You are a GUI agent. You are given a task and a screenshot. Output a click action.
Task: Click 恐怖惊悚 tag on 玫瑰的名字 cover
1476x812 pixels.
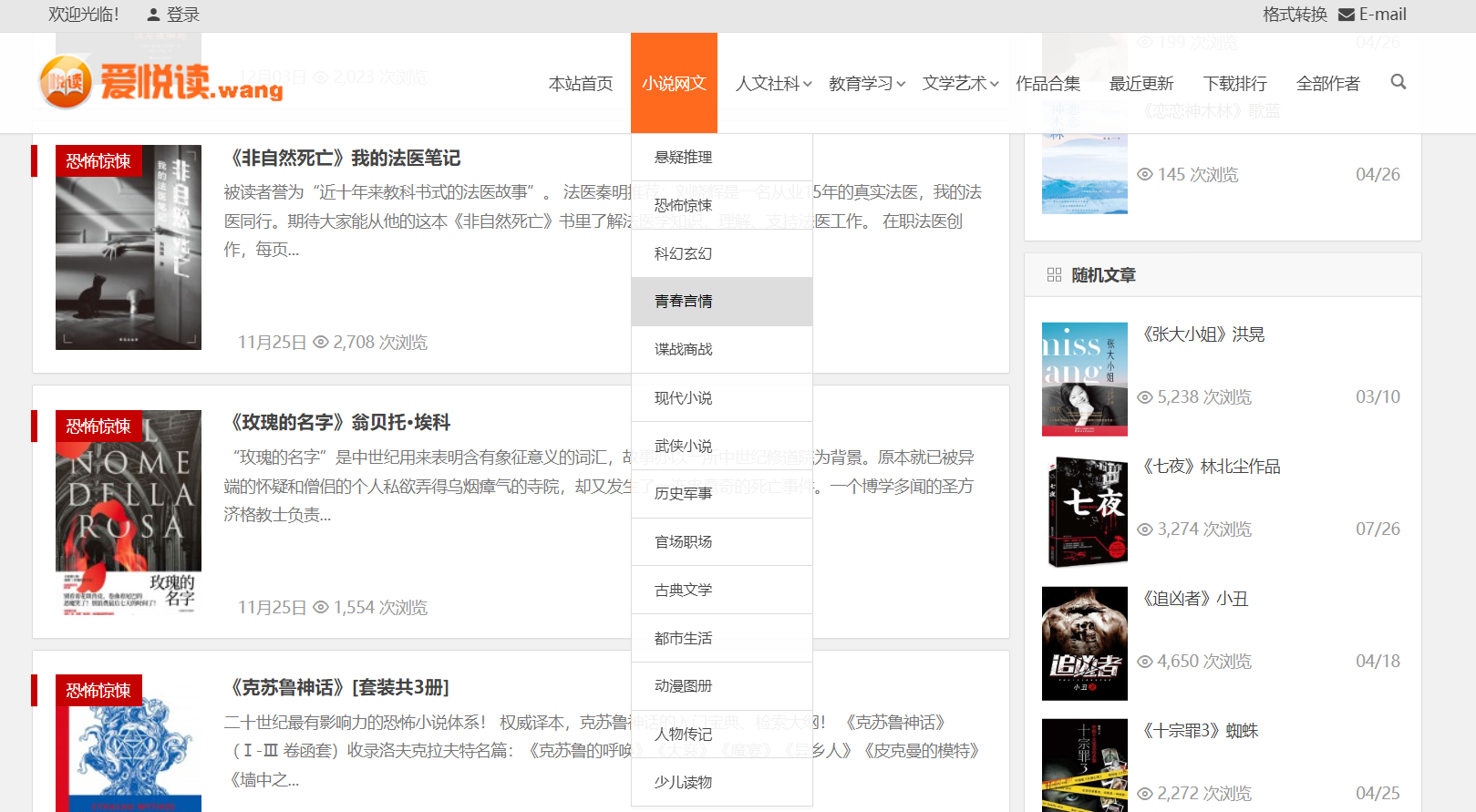[98, 426]
